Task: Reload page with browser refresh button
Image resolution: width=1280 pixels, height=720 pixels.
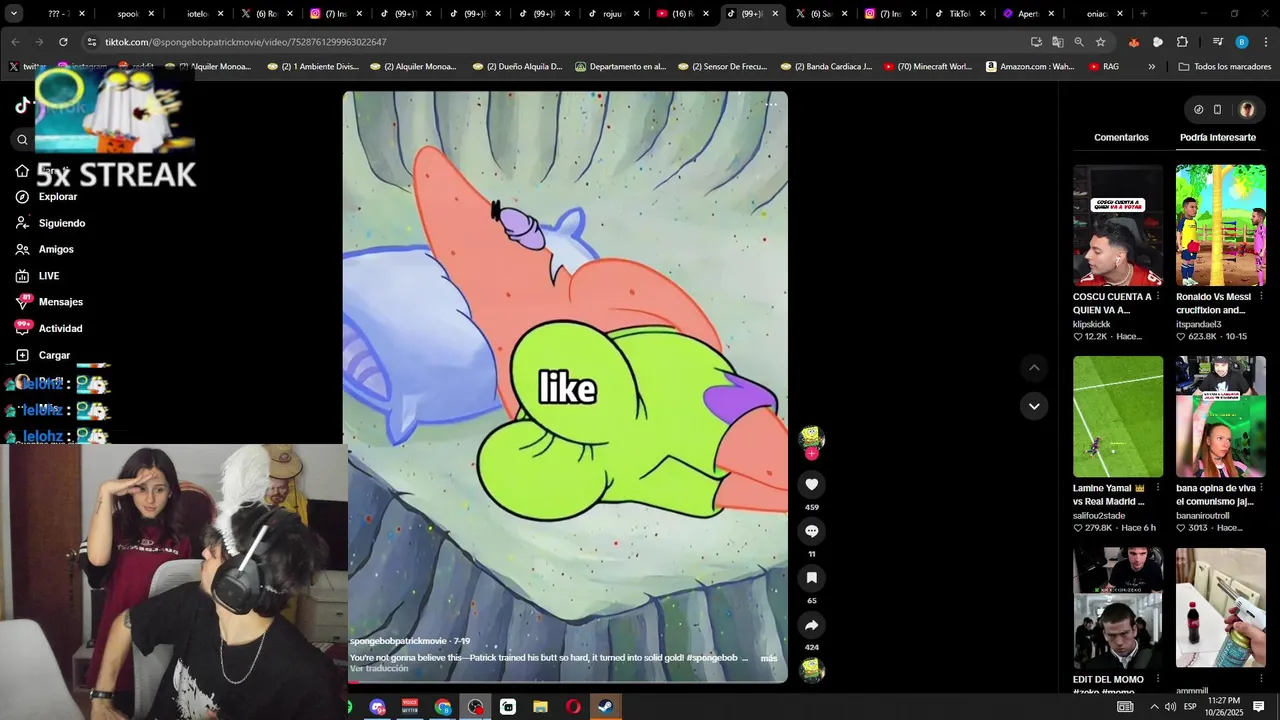Action: 63,42
